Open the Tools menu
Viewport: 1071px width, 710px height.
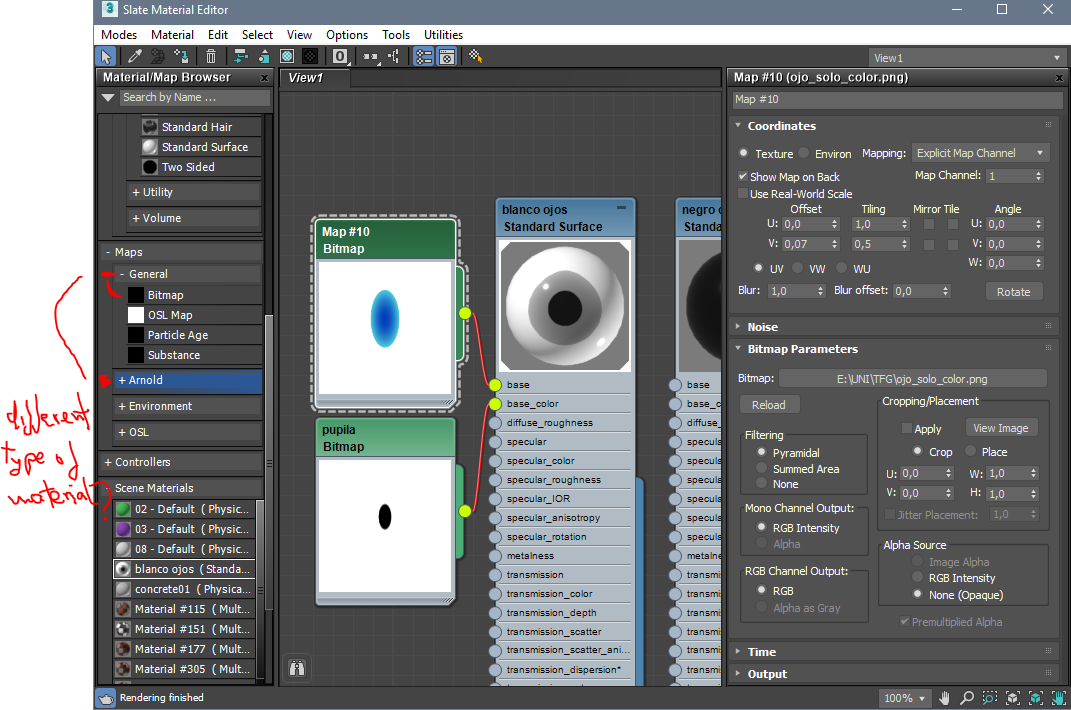coord(396,35)
